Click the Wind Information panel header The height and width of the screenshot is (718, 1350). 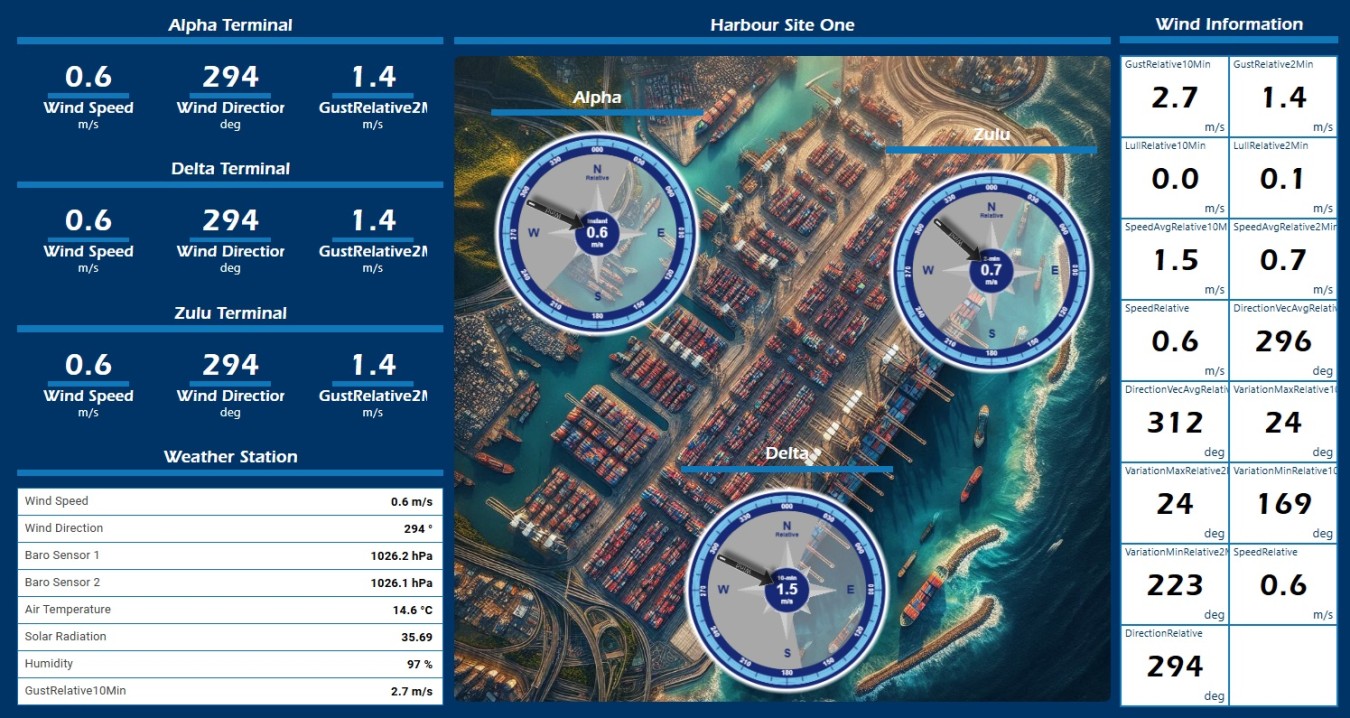click(1228, 24)
